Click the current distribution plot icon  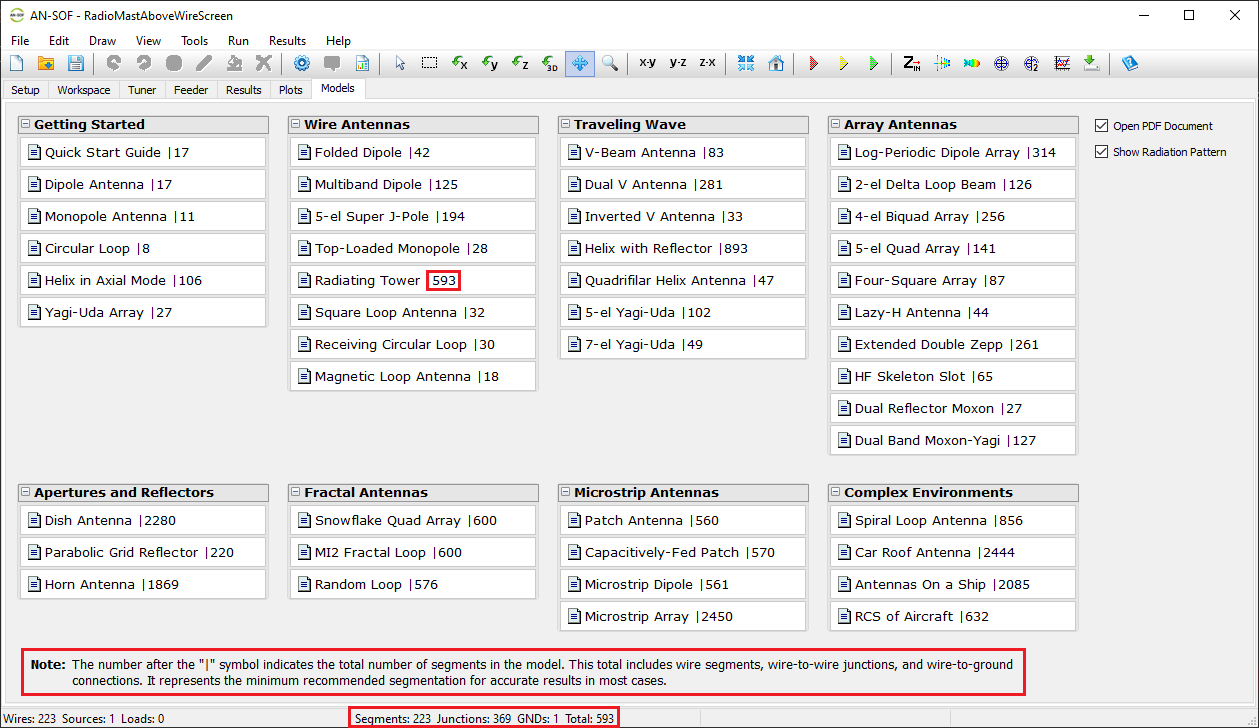pos(942,63)
